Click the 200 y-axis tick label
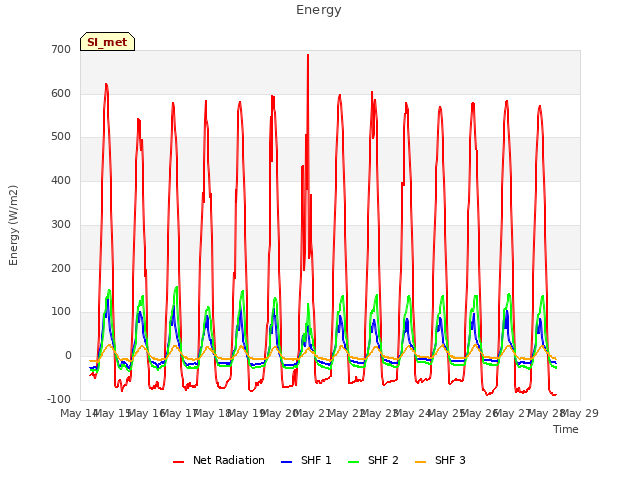This screenshot has height=480, width=640. [61, 269]
